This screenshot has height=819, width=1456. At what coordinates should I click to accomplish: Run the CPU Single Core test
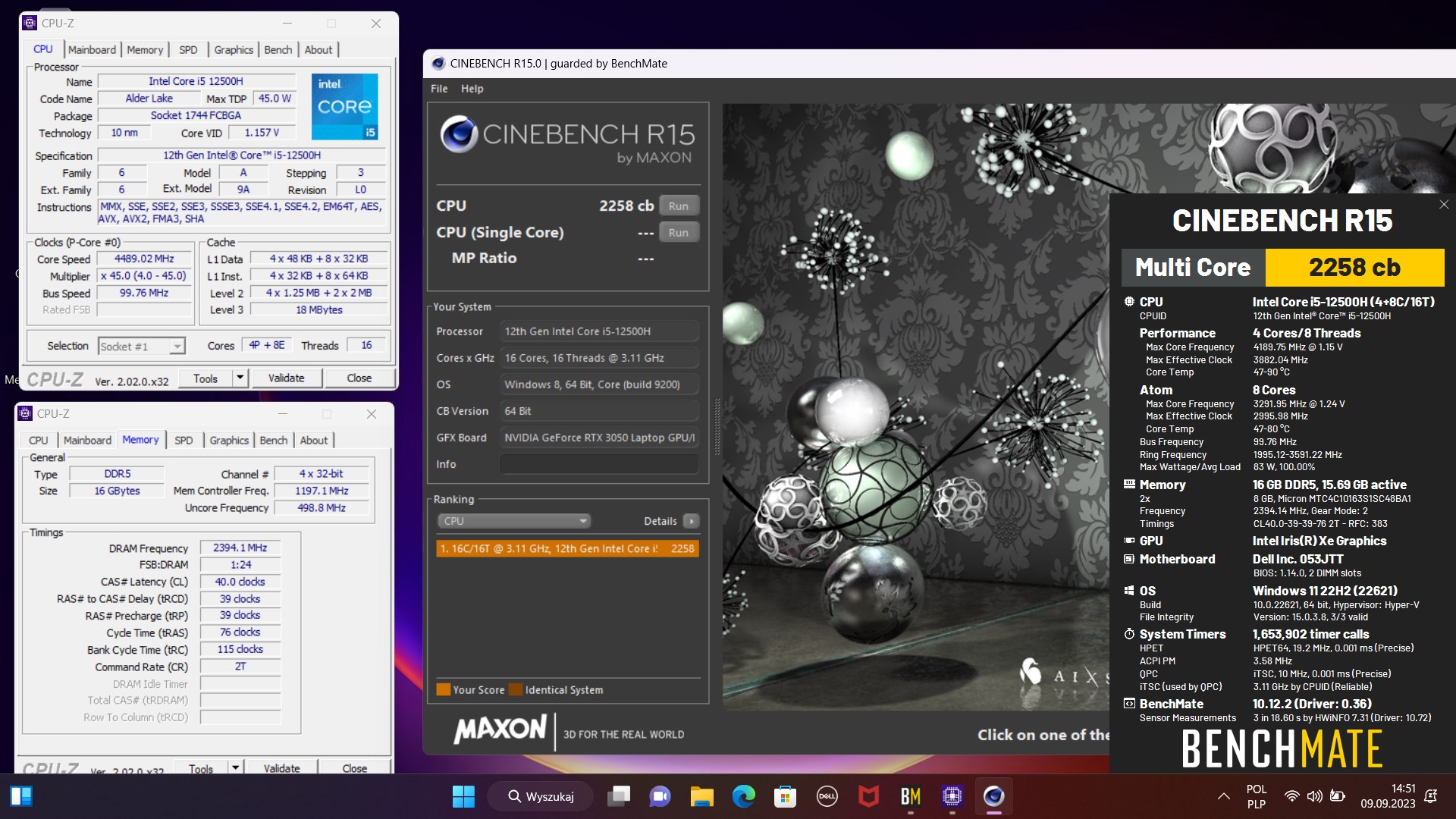click(679, 232)
